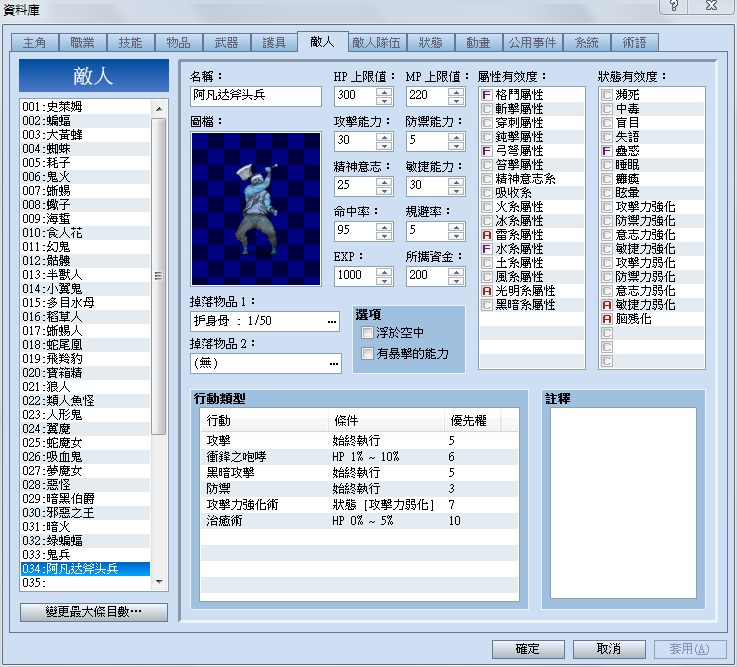Viewport: 737px width, 667px height.
Task: Cycle the 蠱惑 state rank icon
Action: (x=607, y=151)
